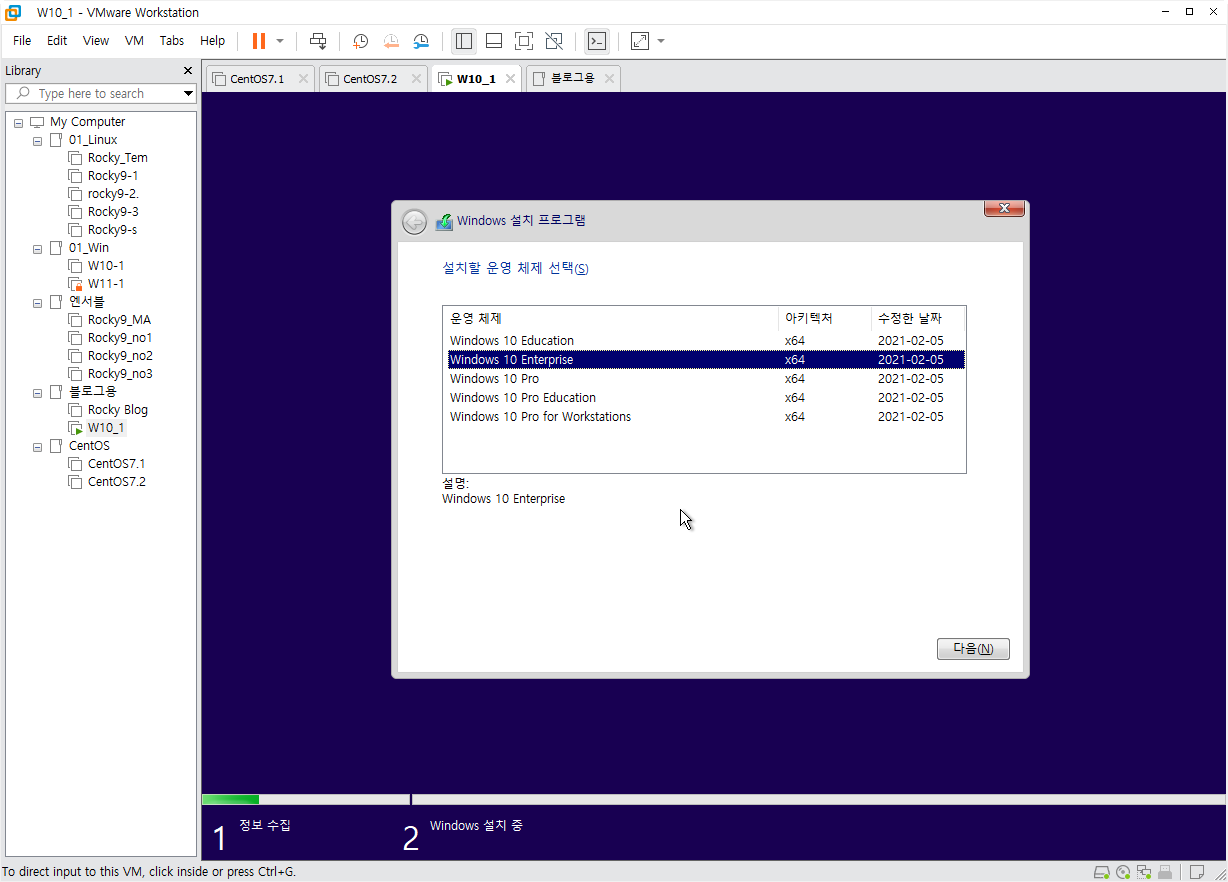Click the 수정한 날짜 column header
This screenshot has width=1228, height=882.
point(918,318)
